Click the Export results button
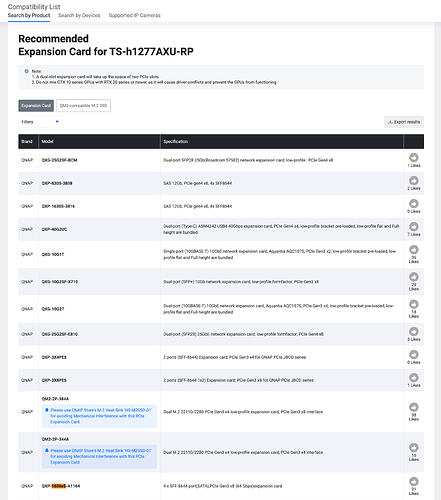 coord(404,122)
